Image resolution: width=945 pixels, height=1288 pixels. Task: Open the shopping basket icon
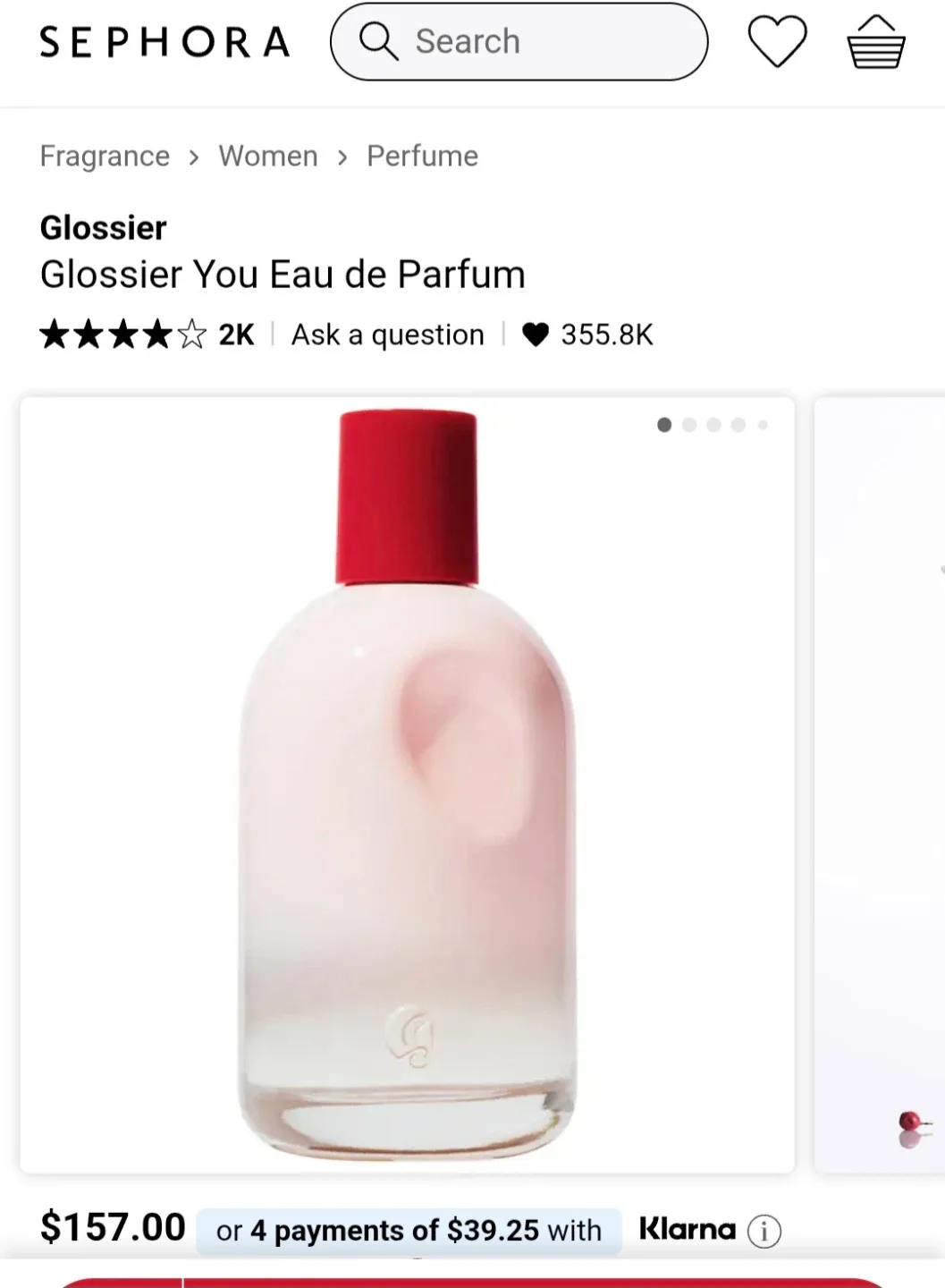(875, 42)
